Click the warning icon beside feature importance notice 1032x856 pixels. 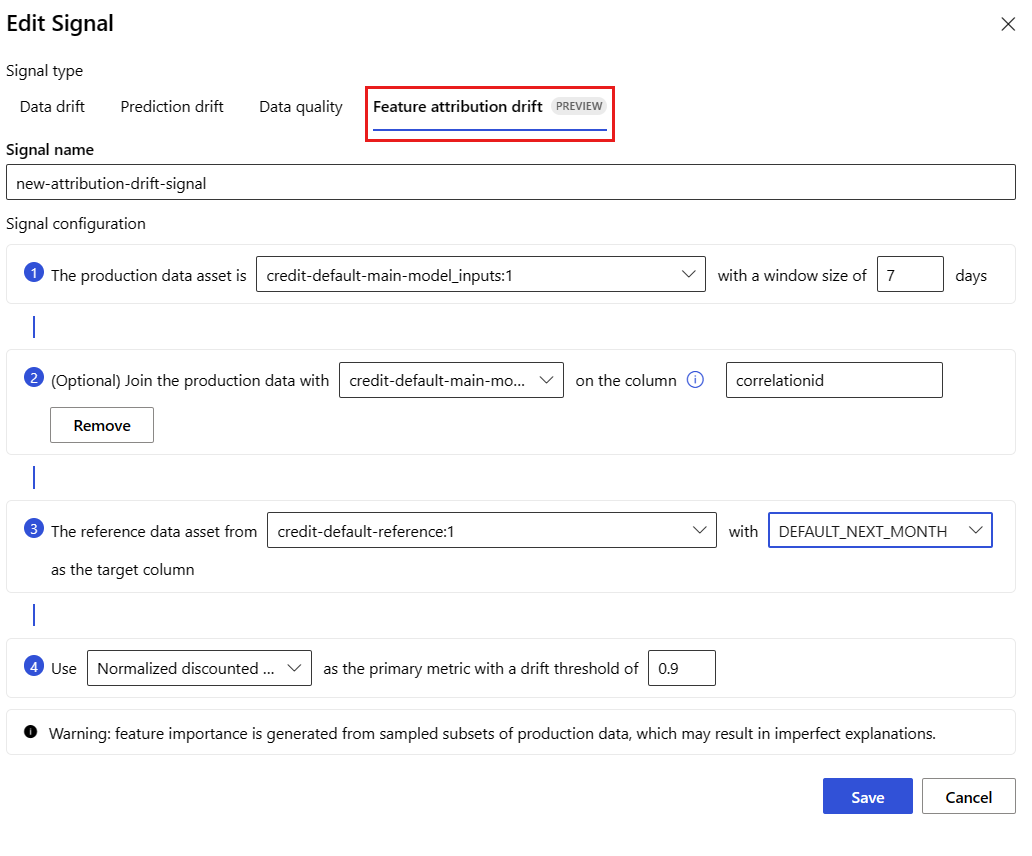[x=30, y=733]
